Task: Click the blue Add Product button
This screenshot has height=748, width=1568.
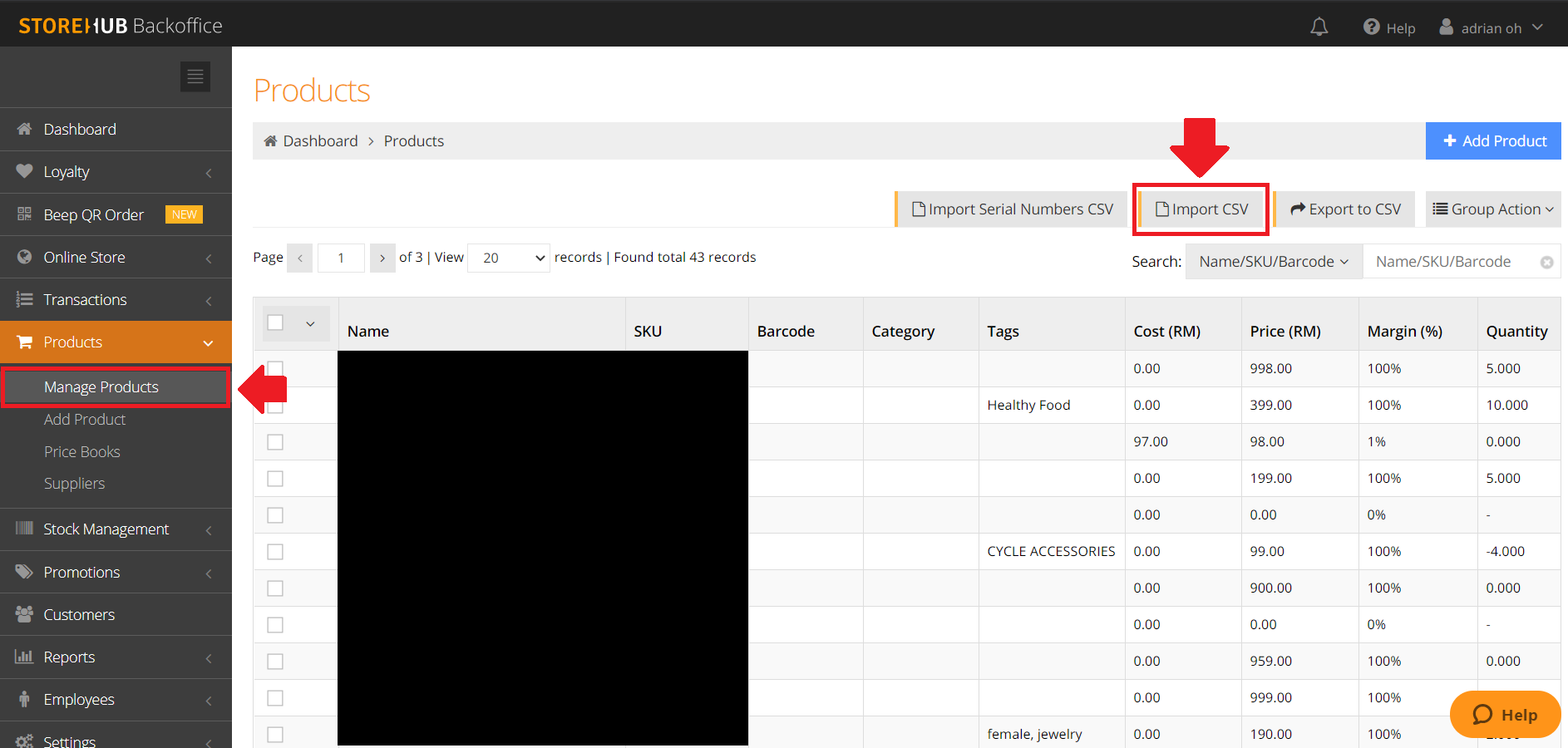Action: tap(1493, 141)
